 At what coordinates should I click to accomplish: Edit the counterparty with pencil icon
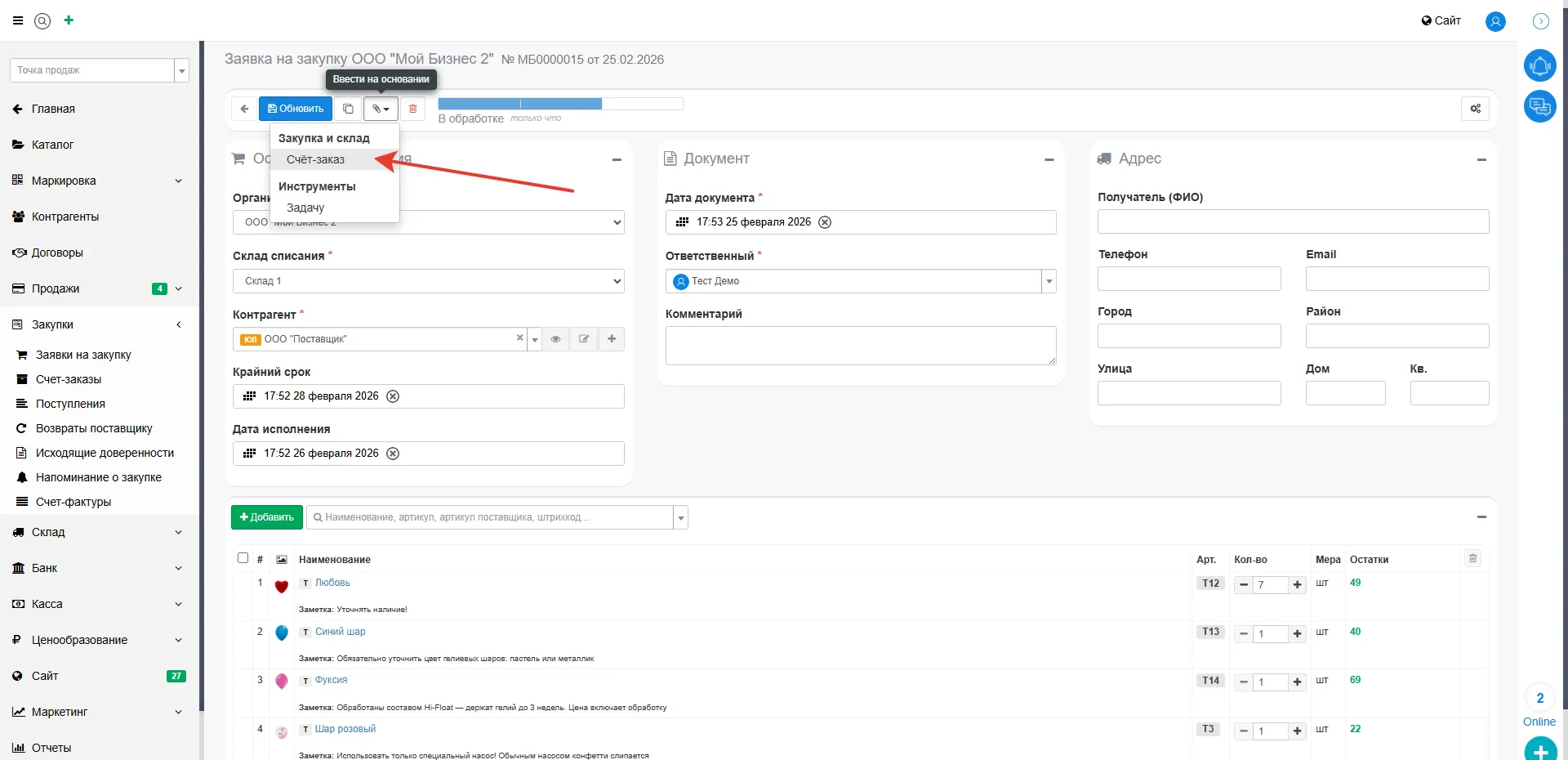pos(584,339)
